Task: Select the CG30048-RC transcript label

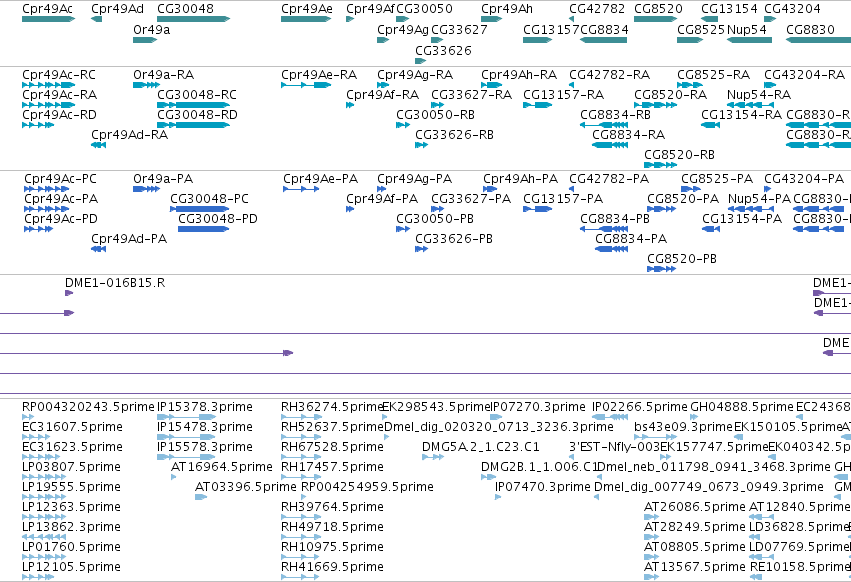Action: click(x=197, y=94)
